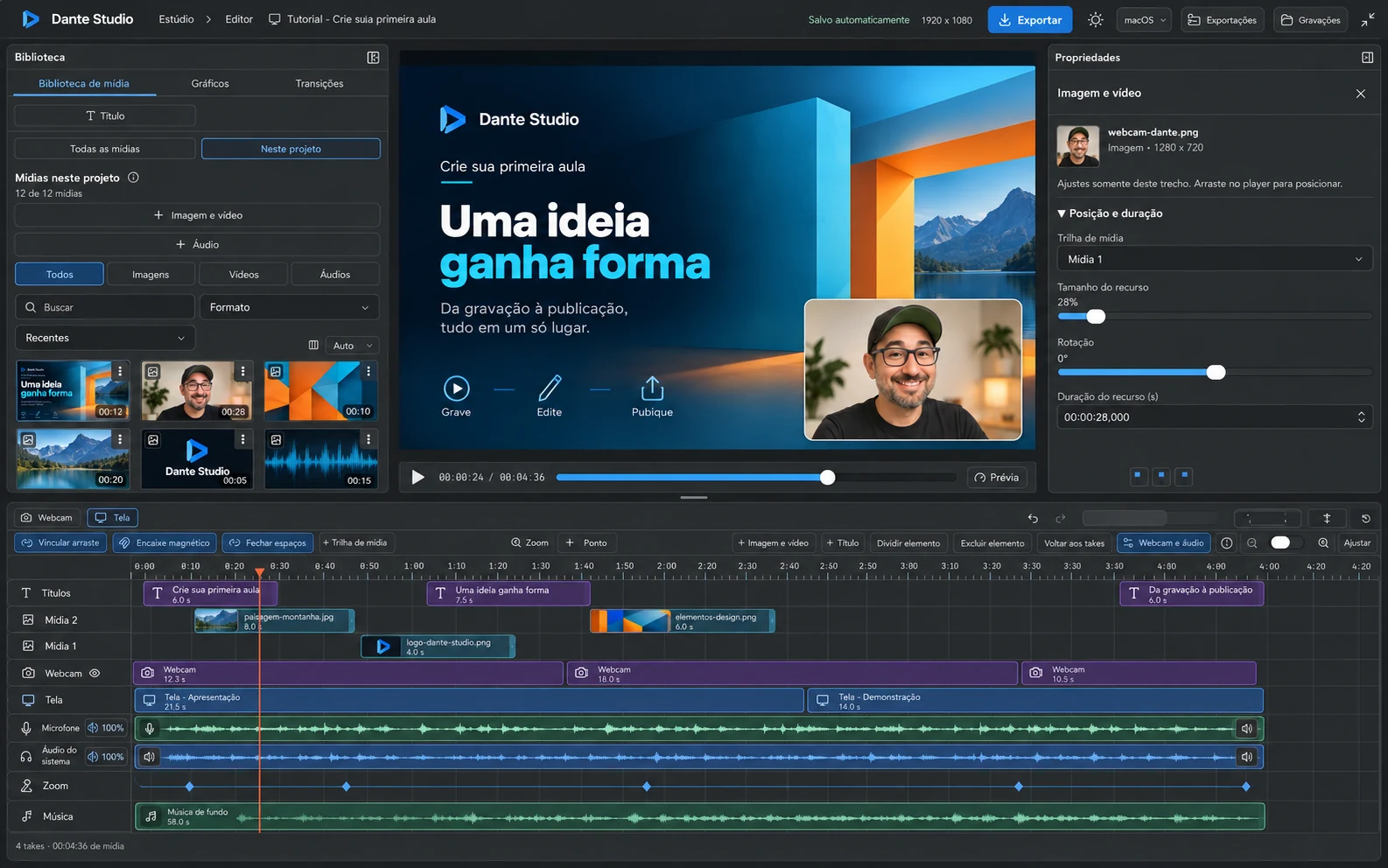Screen dimensions: 1388x868
Task: Click the Prévia button
Action: tap(997, 477)
